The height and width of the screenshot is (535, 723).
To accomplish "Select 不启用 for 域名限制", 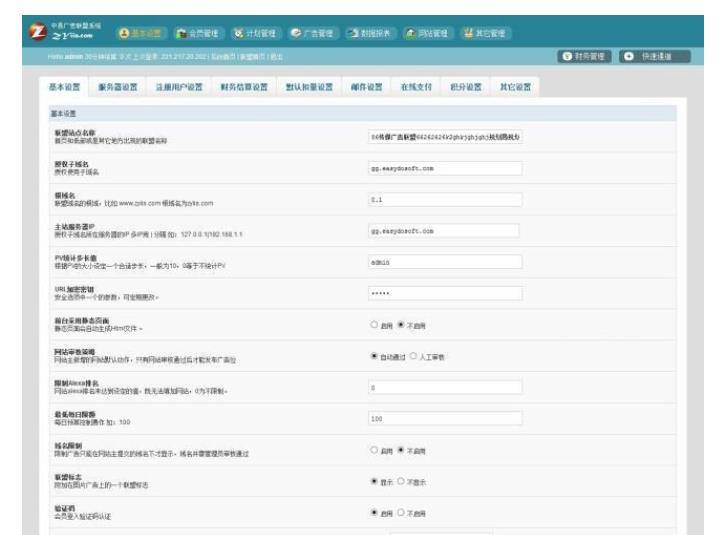I will [401, 450].
